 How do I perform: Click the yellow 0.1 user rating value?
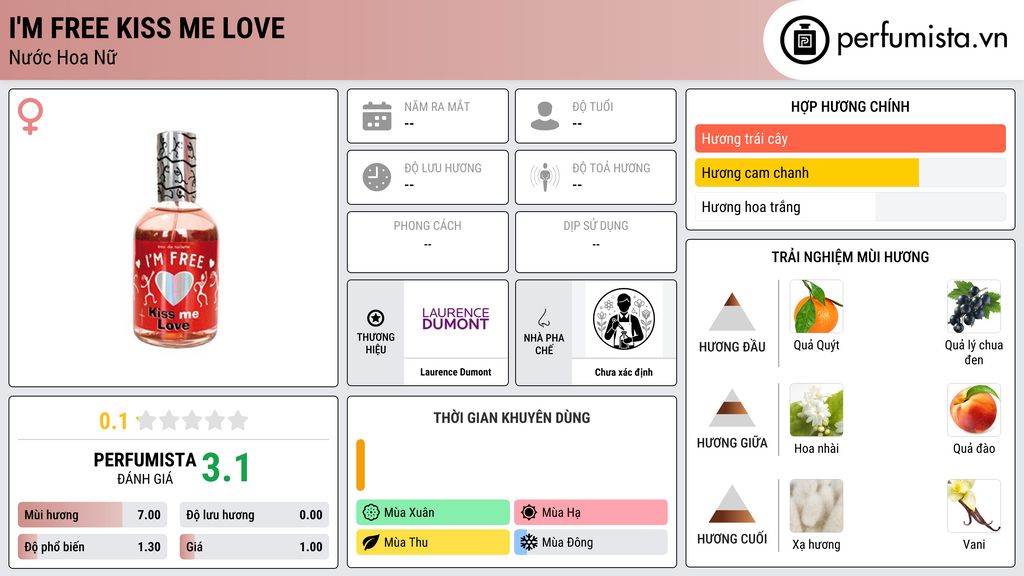(114, 421)
